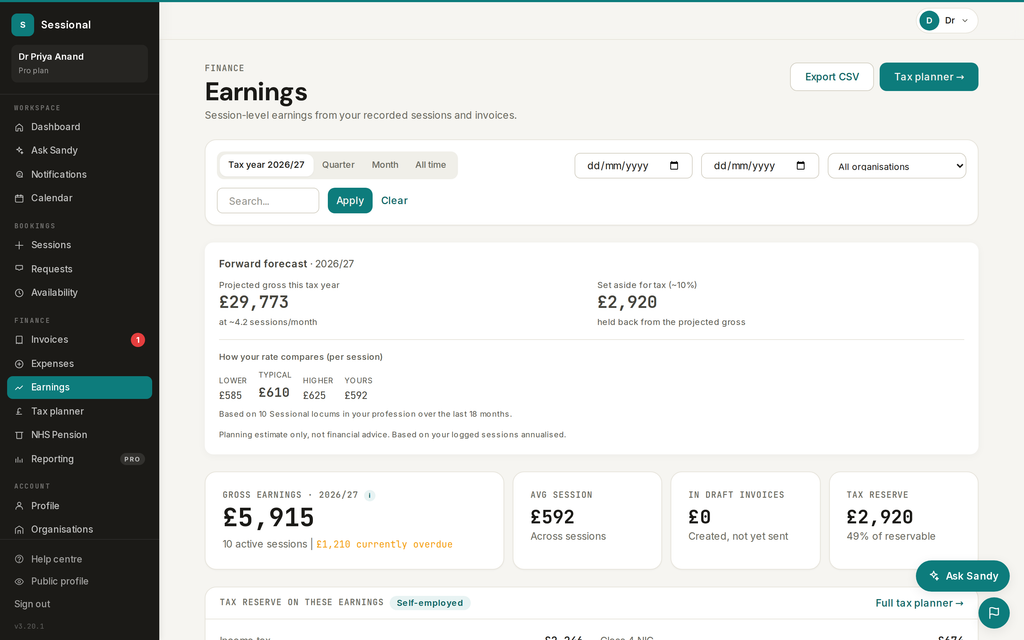The image size is (1024, 640).
Task: Click the feedback flag floating button
Action: 994,613
